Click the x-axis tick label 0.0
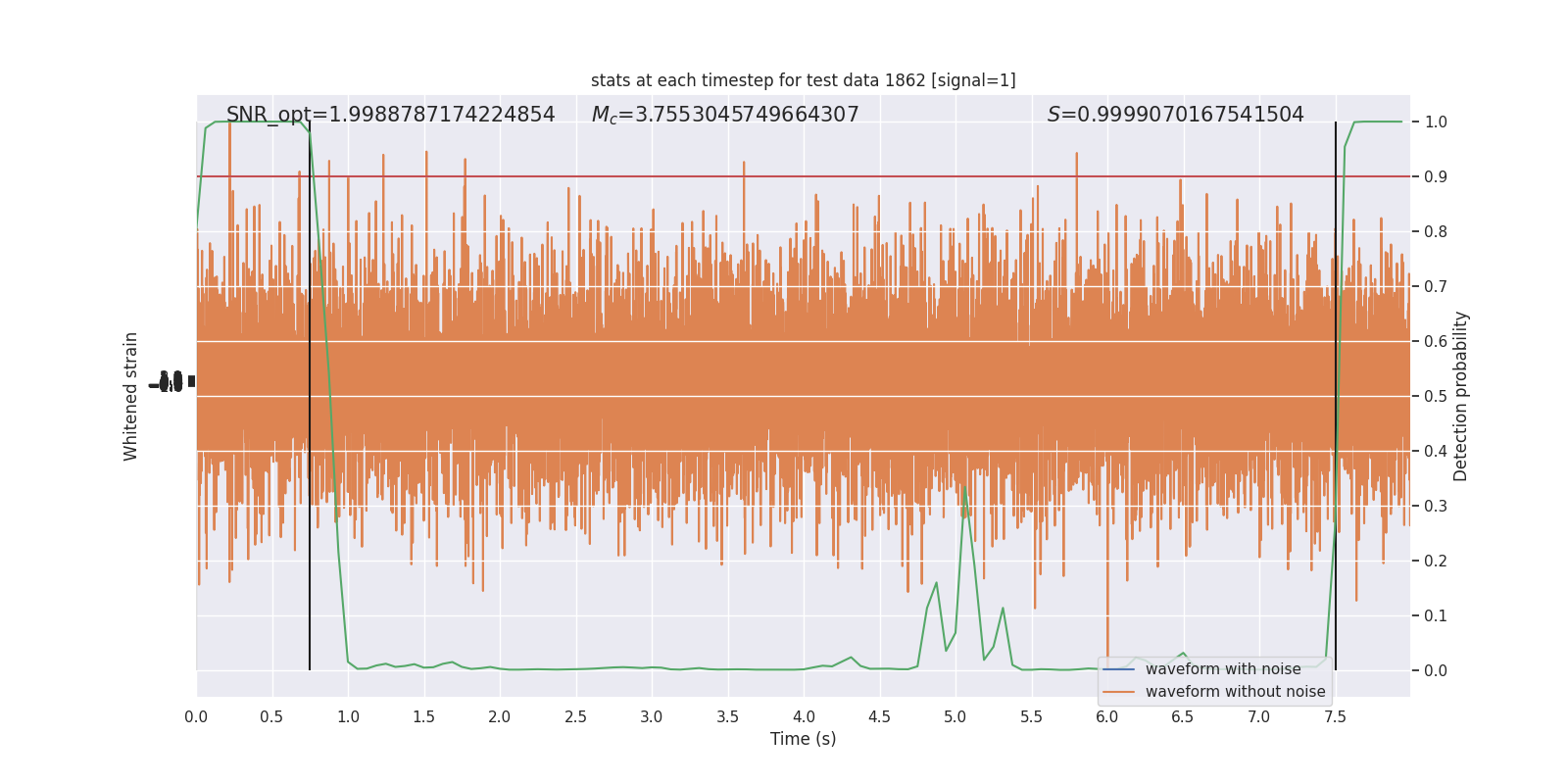The width and height of the screenshot is (1568, 784). tap(196, 716)
